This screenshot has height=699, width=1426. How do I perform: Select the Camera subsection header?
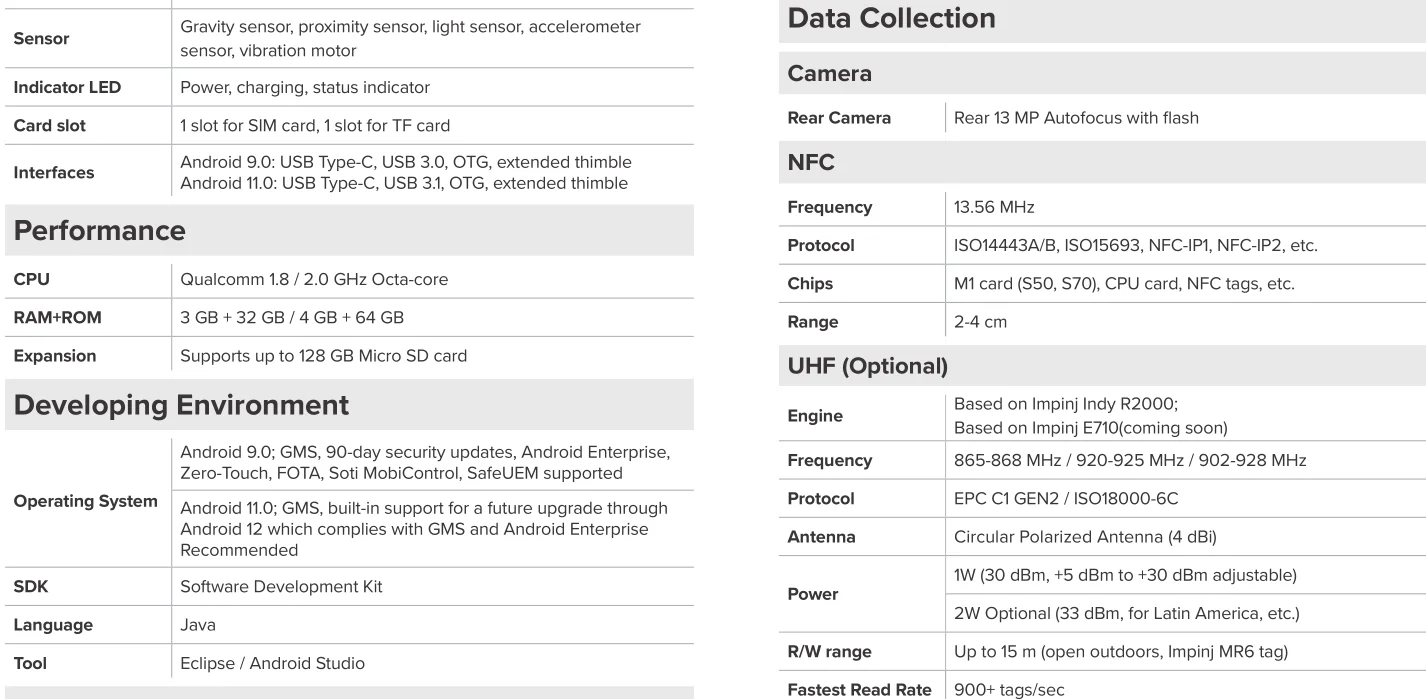(829, 73)
